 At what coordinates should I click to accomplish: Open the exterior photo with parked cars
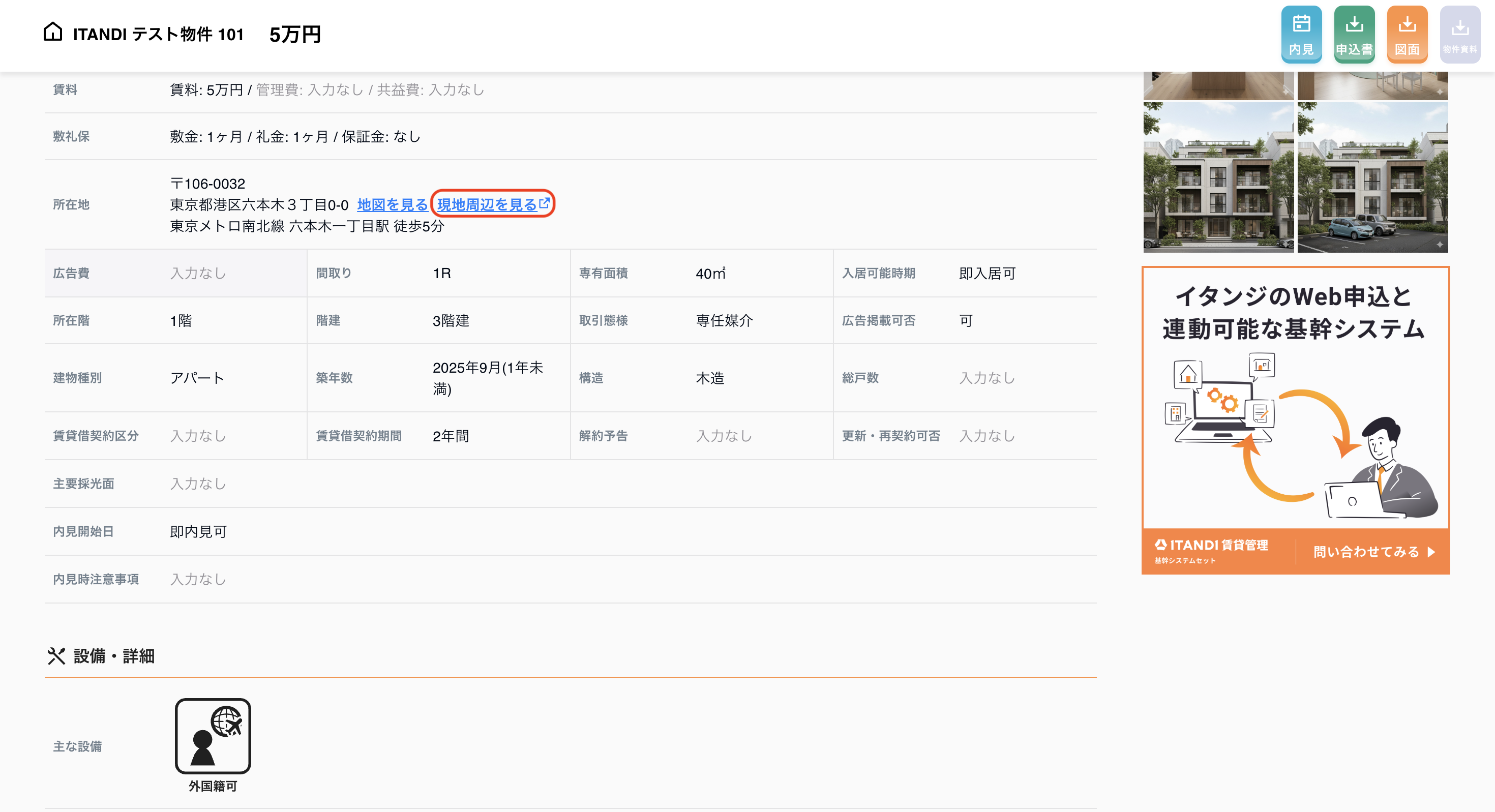coord(1372,177)
